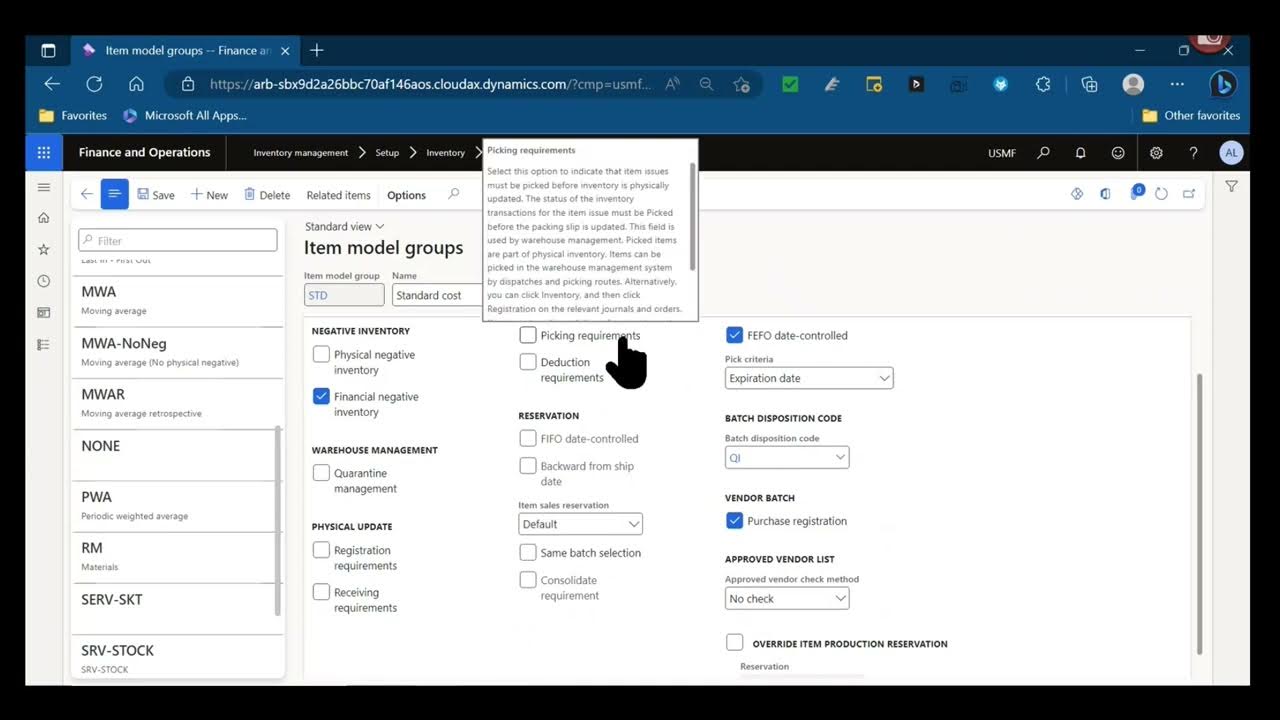Check Receiving requirements
The image size is (1280, 720).
point(321,592)
